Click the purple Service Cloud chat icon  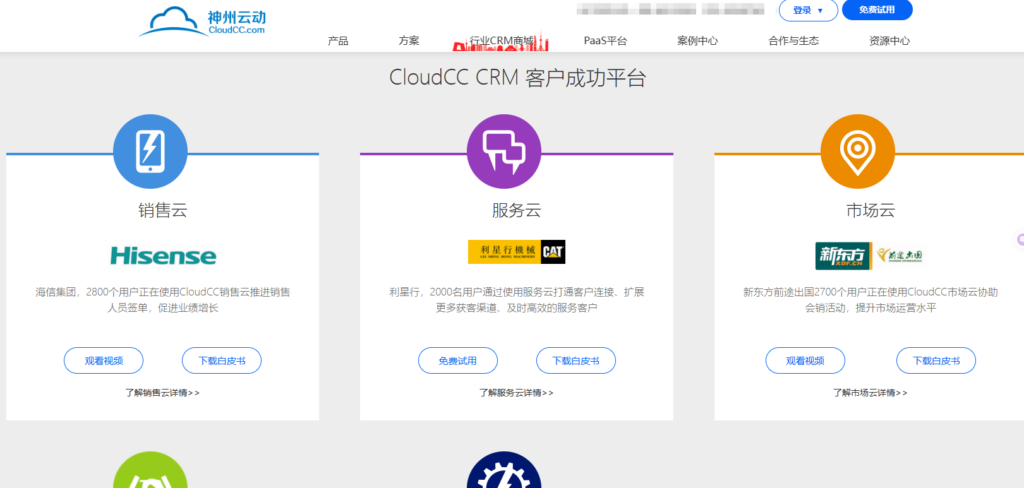[504, 152]
